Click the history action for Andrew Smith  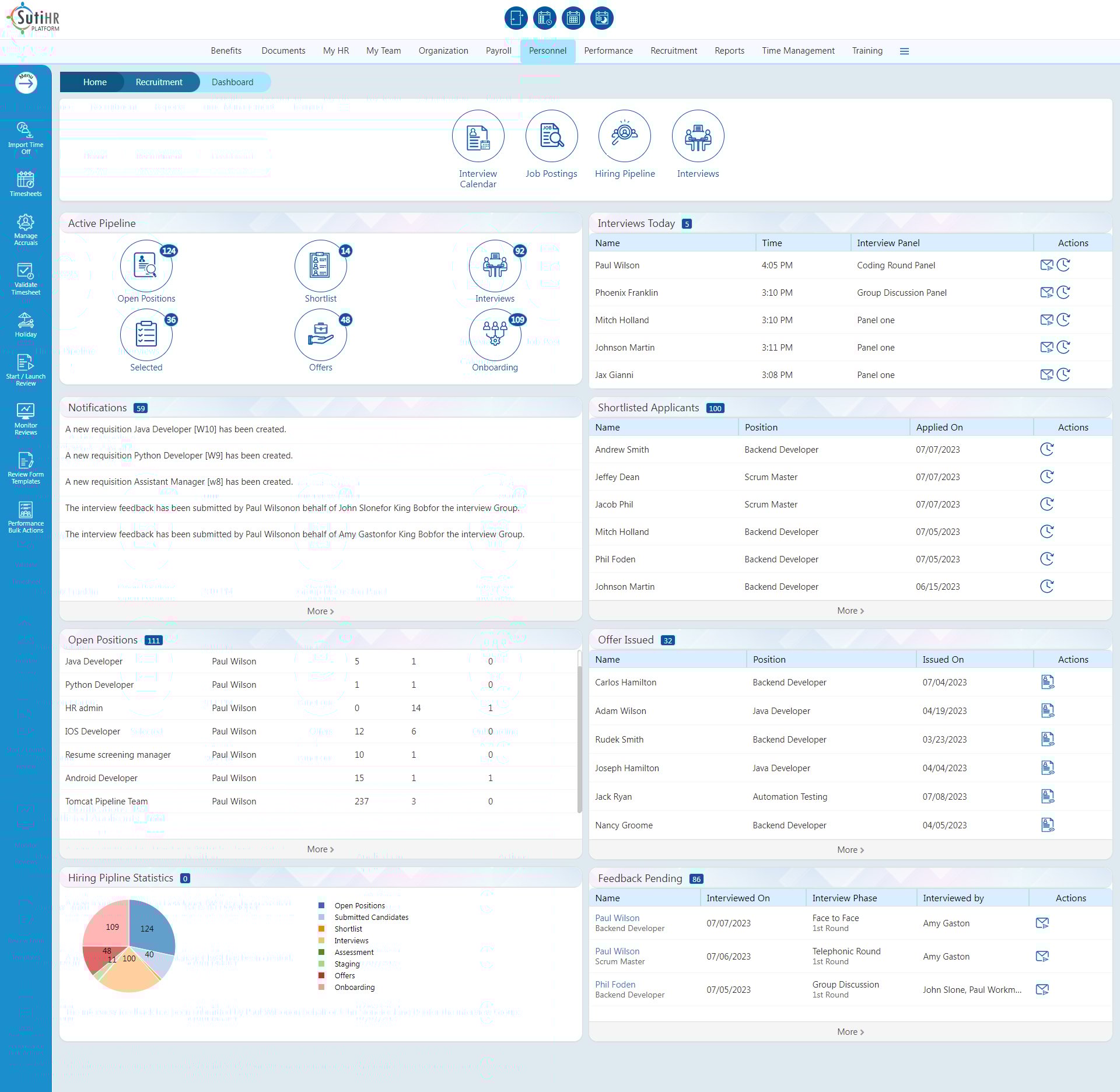tap(1048, 449)
